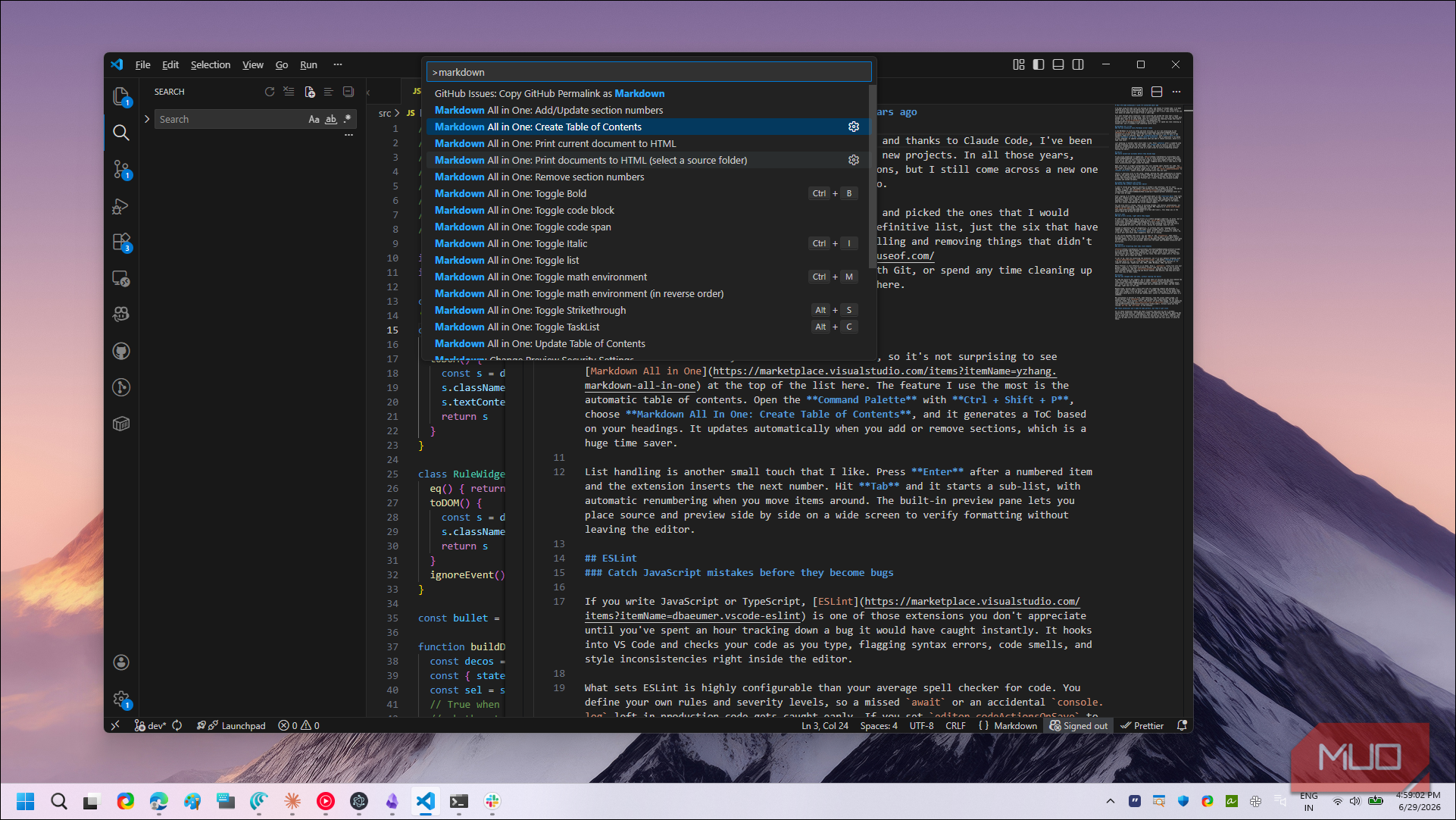Screen dimensions: 1456x820
Task: Open the Accounts menu in the activity bar
Action: pyautogui.click(x=121, y=662)
